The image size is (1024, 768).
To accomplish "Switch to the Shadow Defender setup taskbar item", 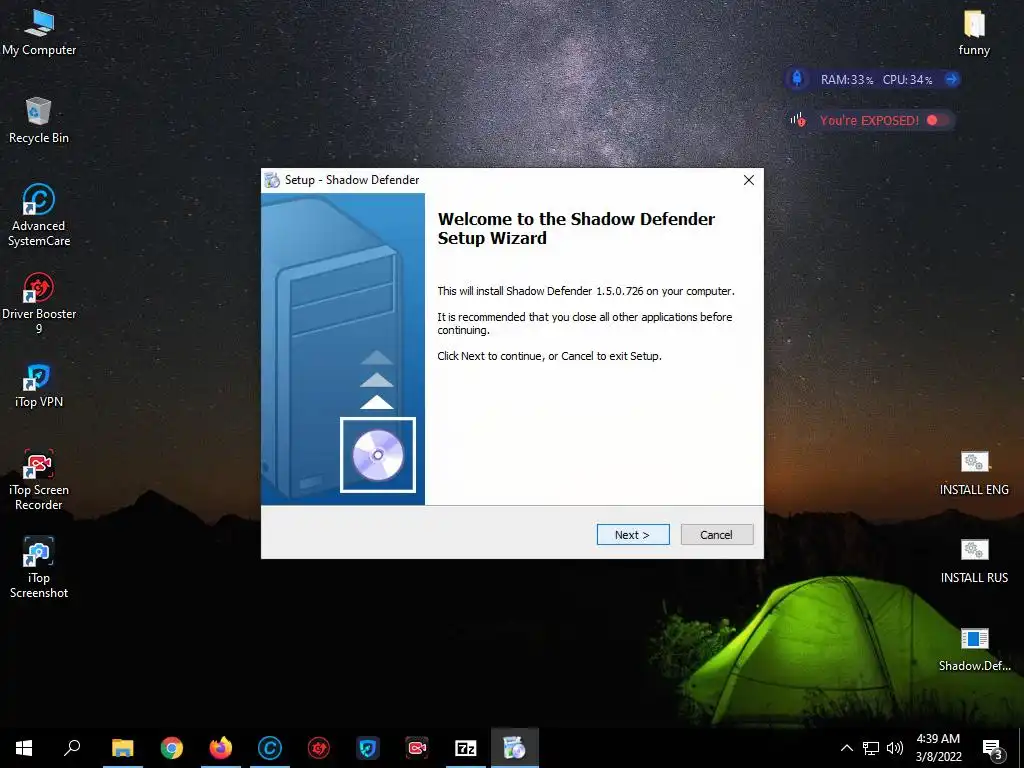I will (x=515, y=748).
